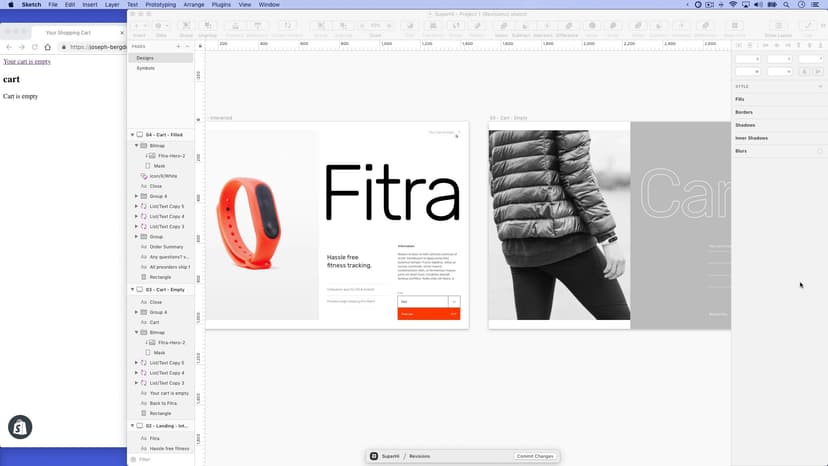Screen dimensions: 828x466
Task: Click the Shopify bag icon in browser
Action: [20, 427]
